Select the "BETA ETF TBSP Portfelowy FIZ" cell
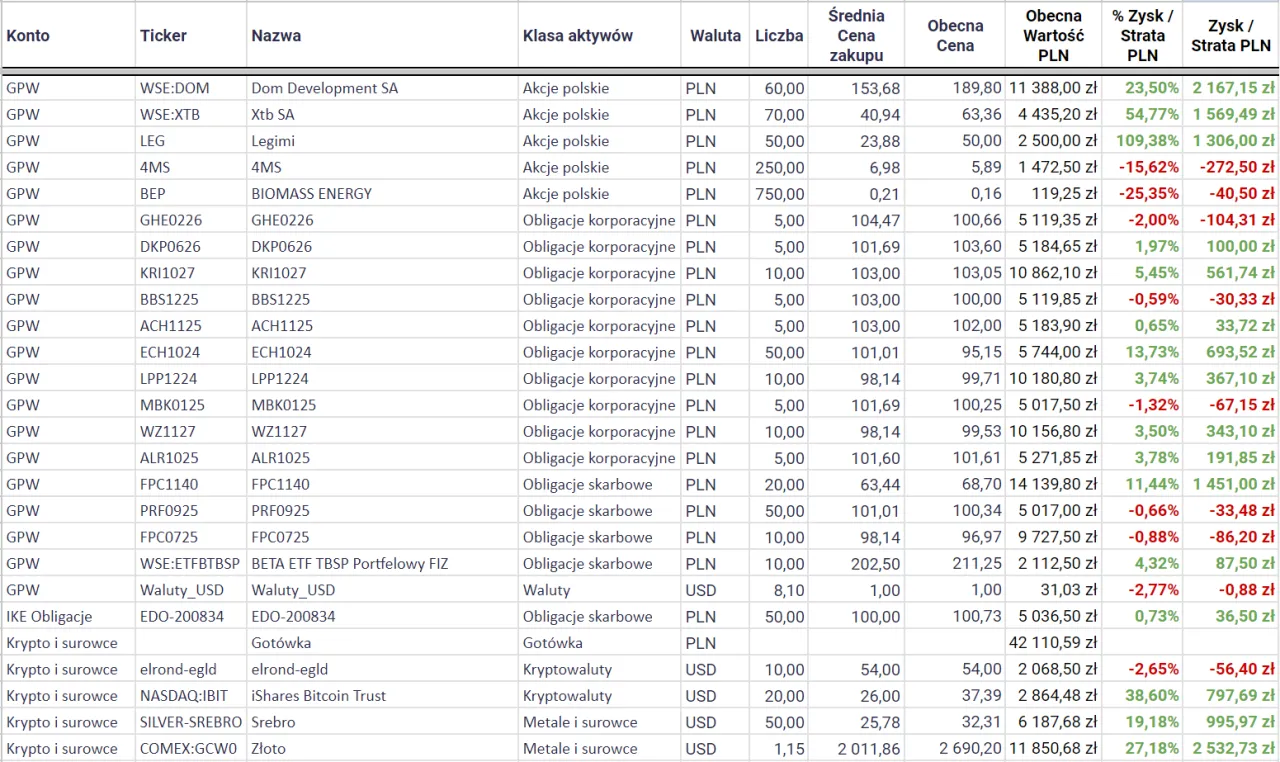Screen dimensions: 1280x762 click(349, 564)
